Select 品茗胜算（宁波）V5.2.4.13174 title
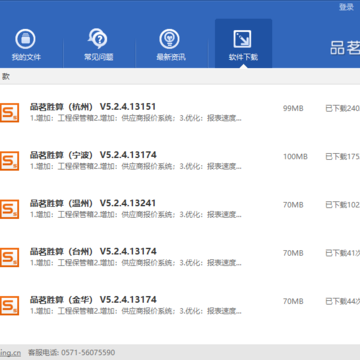Screen dimensions: 360x360 click(93, 155)
